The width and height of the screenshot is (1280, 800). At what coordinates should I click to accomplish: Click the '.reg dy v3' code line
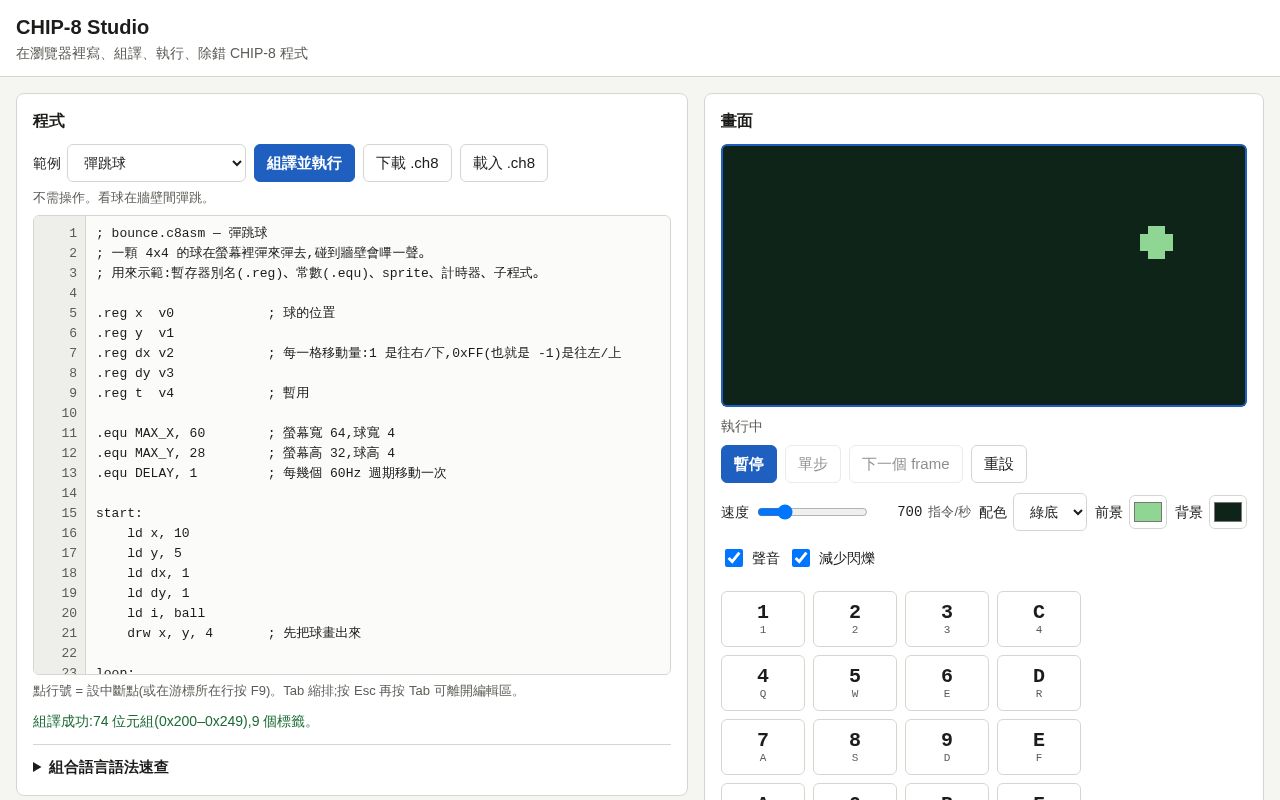coord(135,373)
